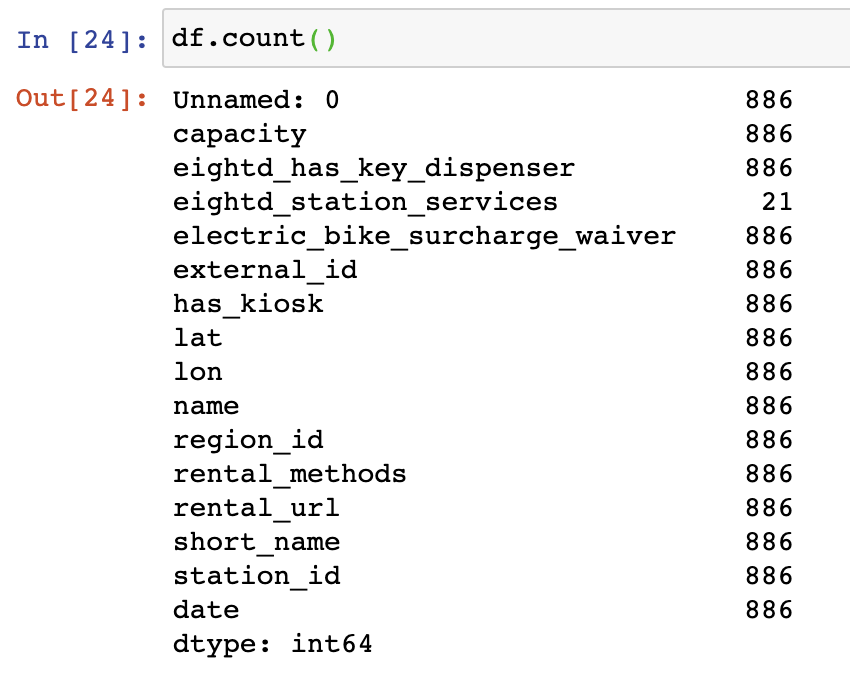Click the 'lat' row in output
This screenshot has height=686, width=850.
pos(197,338)
